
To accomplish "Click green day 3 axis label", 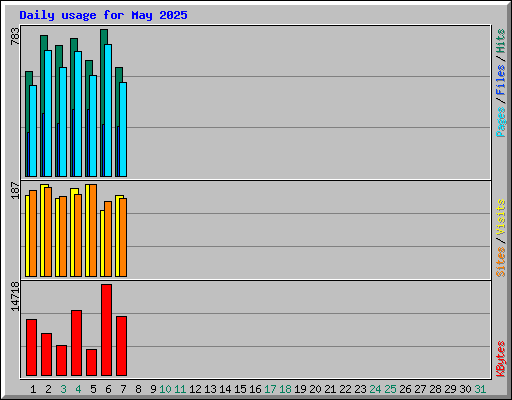I will tap(63, 389).
